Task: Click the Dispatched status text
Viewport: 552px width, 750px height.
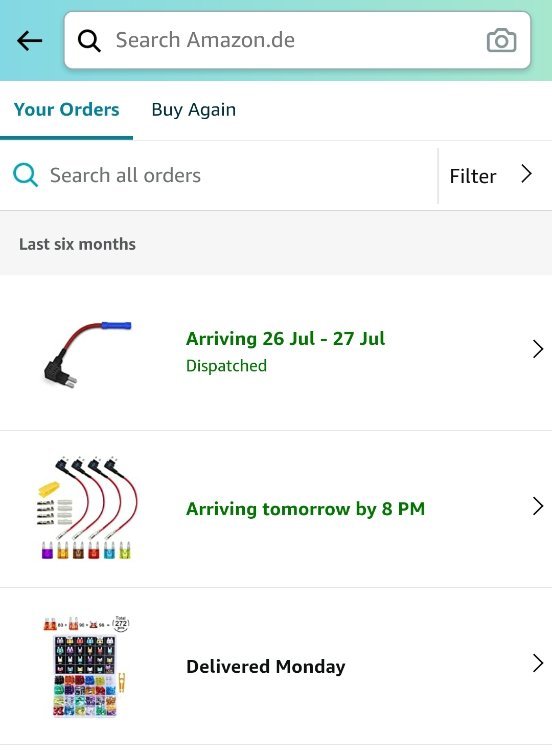Action: 226,366
